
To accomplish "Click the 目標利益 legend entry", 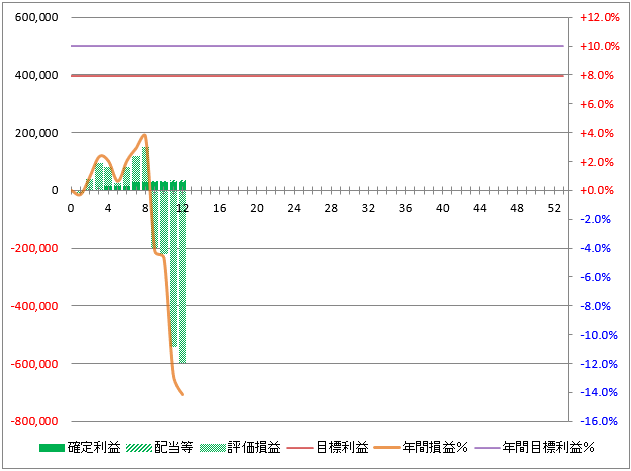I will [x=328, y=447].
